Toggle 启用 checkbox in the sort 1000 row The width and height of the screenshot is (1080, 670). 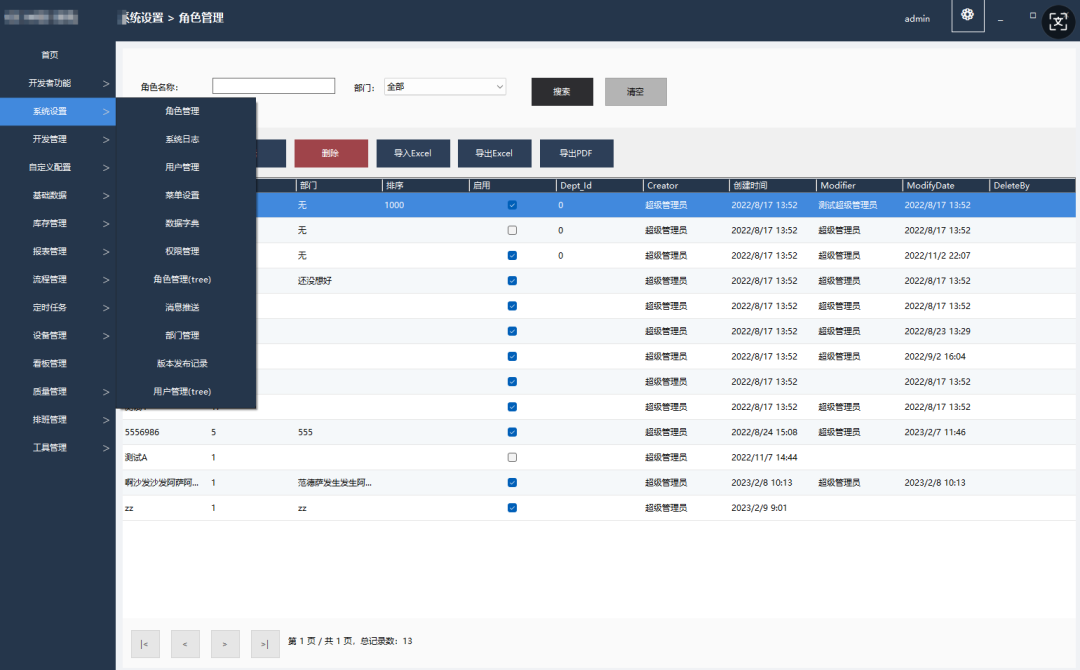(x=512, y=205)
